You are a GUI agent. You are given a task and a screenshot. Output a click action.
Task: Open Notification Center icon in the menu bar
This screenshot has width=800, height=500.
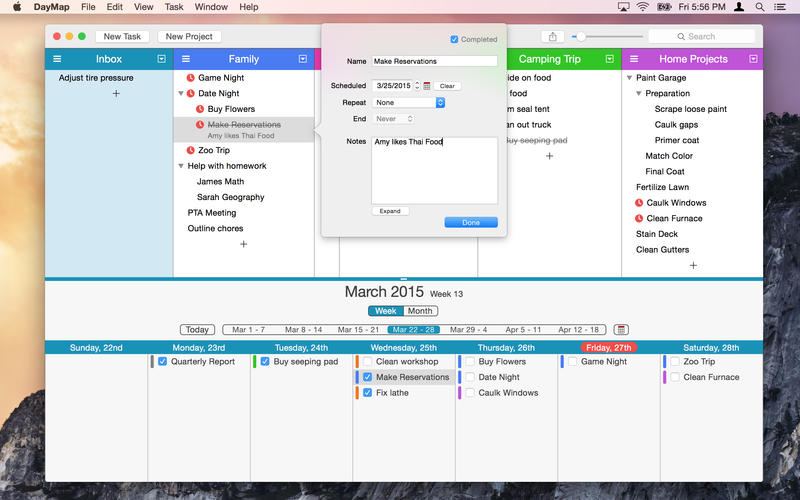pos(780,7)
